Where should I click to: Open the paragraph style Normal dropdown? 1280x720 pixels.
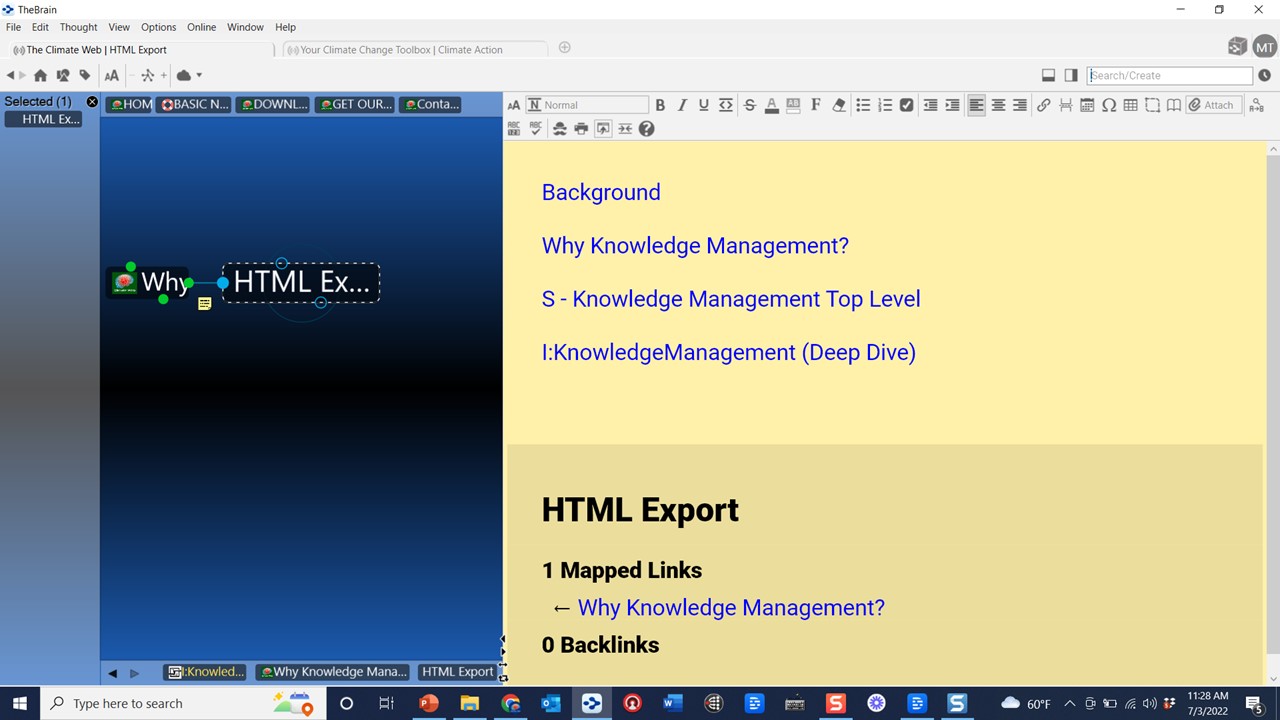tap(587, 105)
